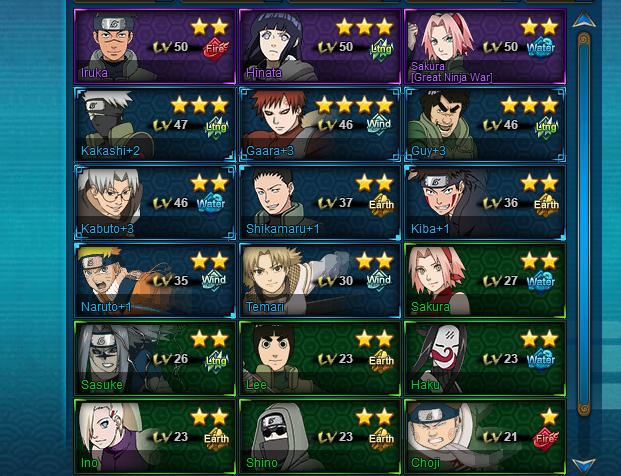Click the Kiba+1 name label

click(430, 229)
